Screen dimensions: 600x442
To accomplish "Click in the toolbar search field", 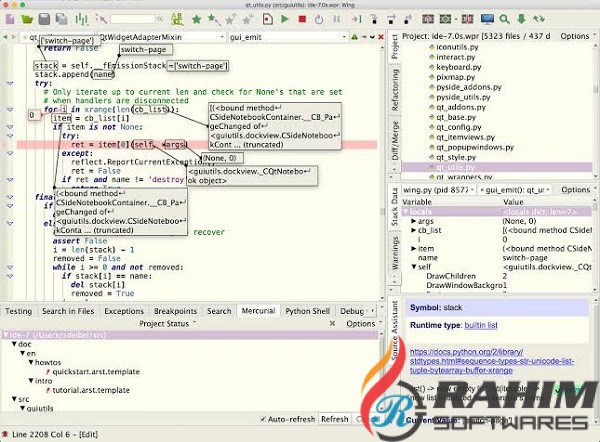I will click(133, 19).
